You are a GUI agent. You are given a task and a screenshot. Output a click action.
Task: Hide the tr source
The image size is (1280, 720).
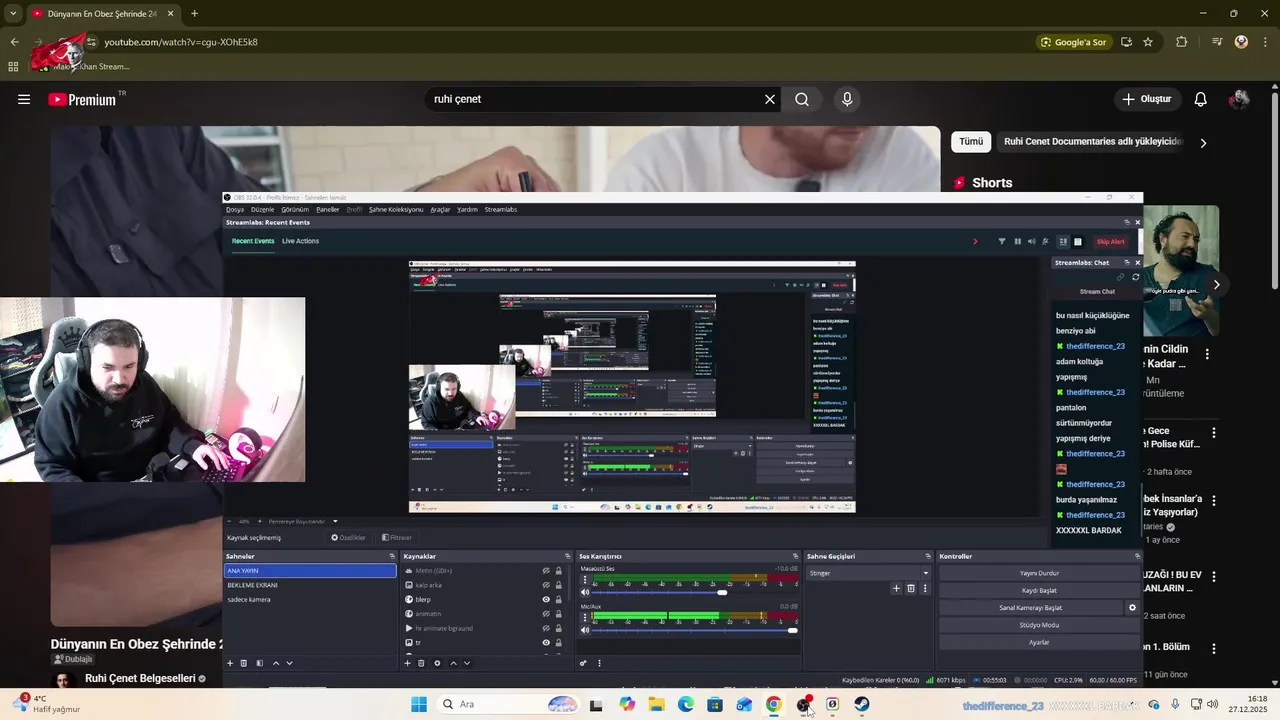[x=546, y=643]
